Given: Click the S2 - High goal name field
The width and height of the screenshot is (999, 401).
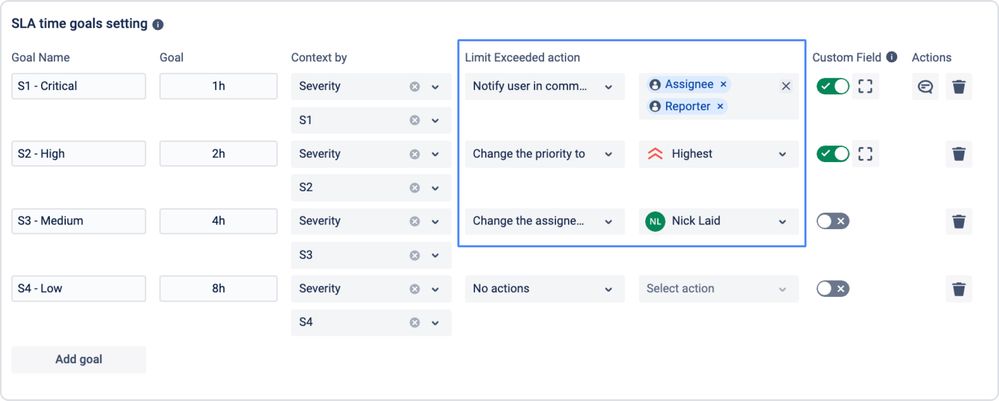Looking at the screenshot, I should [x=78, y=154].
